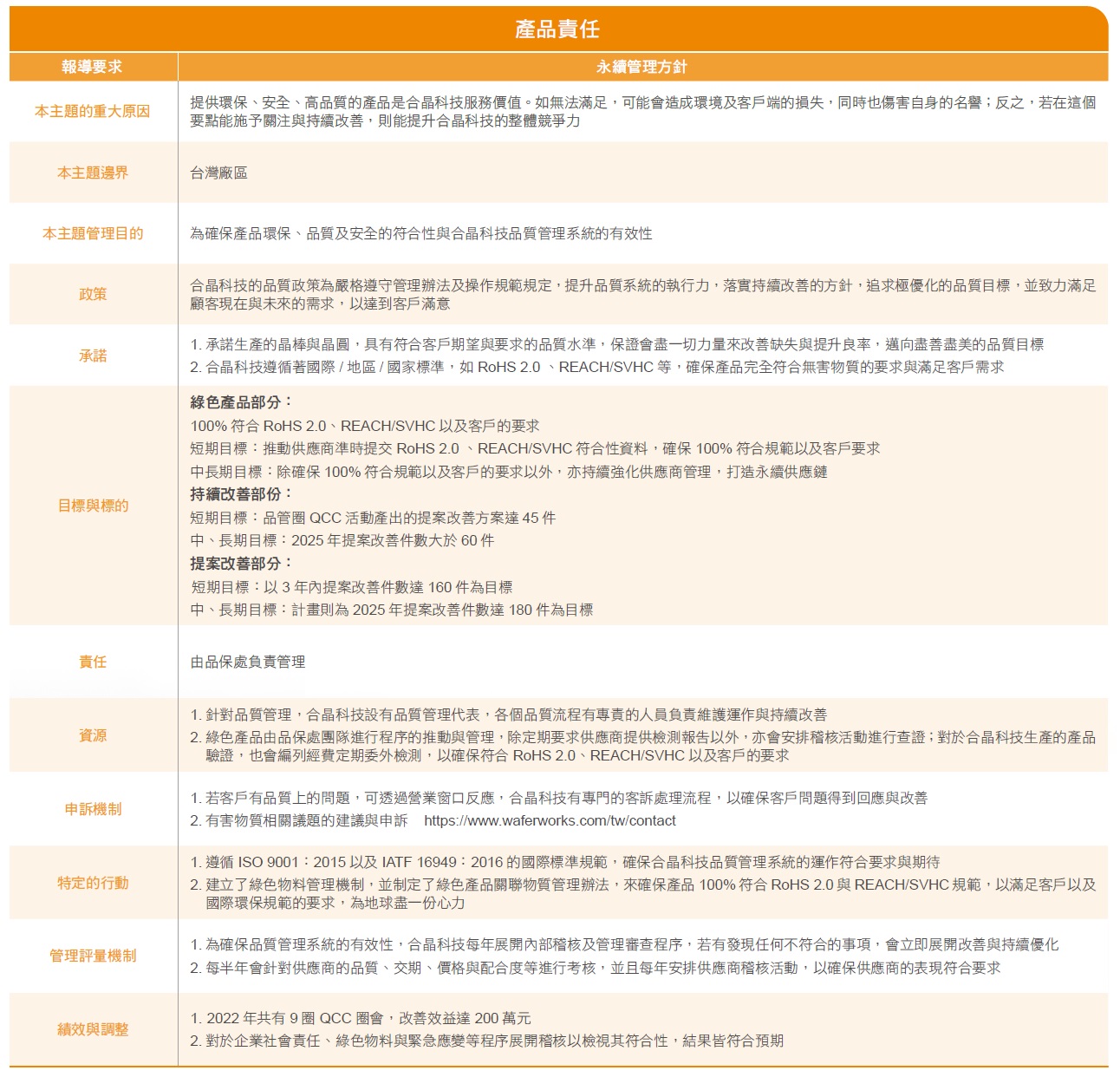This screenshot has width=1120, height=1077.
Task: Click the line about 企業社會責任 稽核
Action: [487, 1041]
